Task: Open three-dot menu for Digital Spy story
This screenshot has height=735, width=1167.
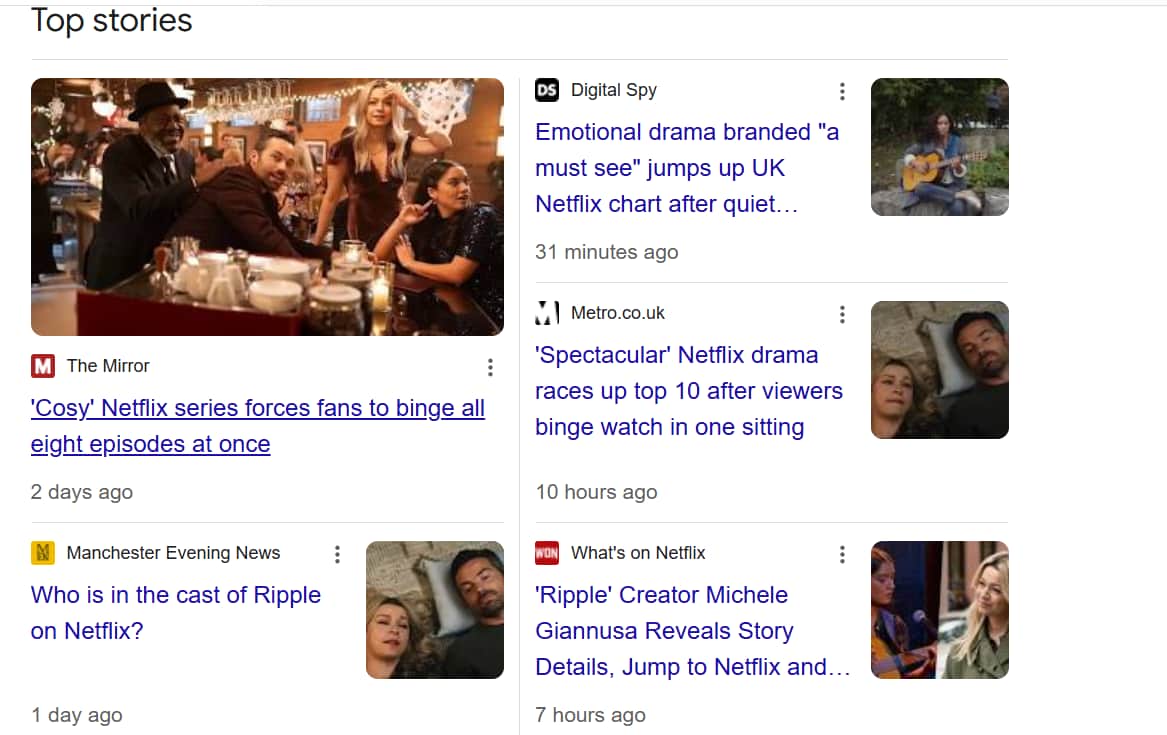Action: coord(842,91)
